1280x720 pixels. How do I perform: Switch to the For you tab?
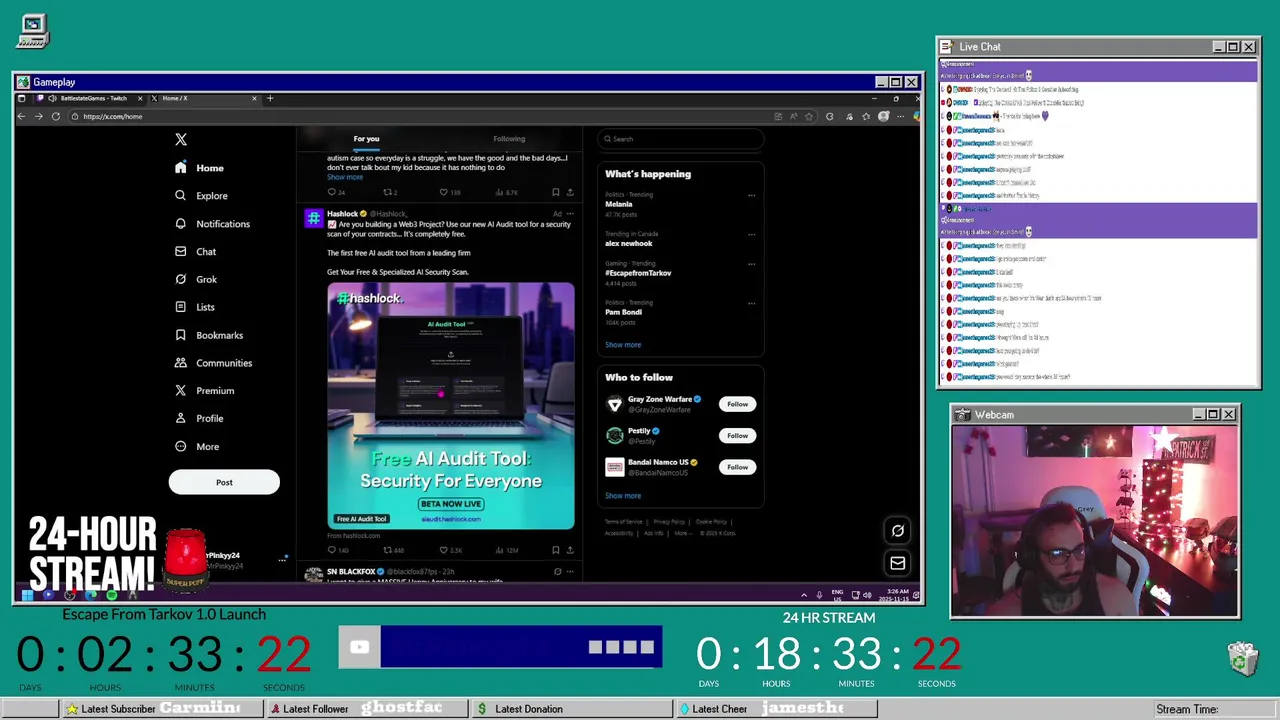pos(366,139)
